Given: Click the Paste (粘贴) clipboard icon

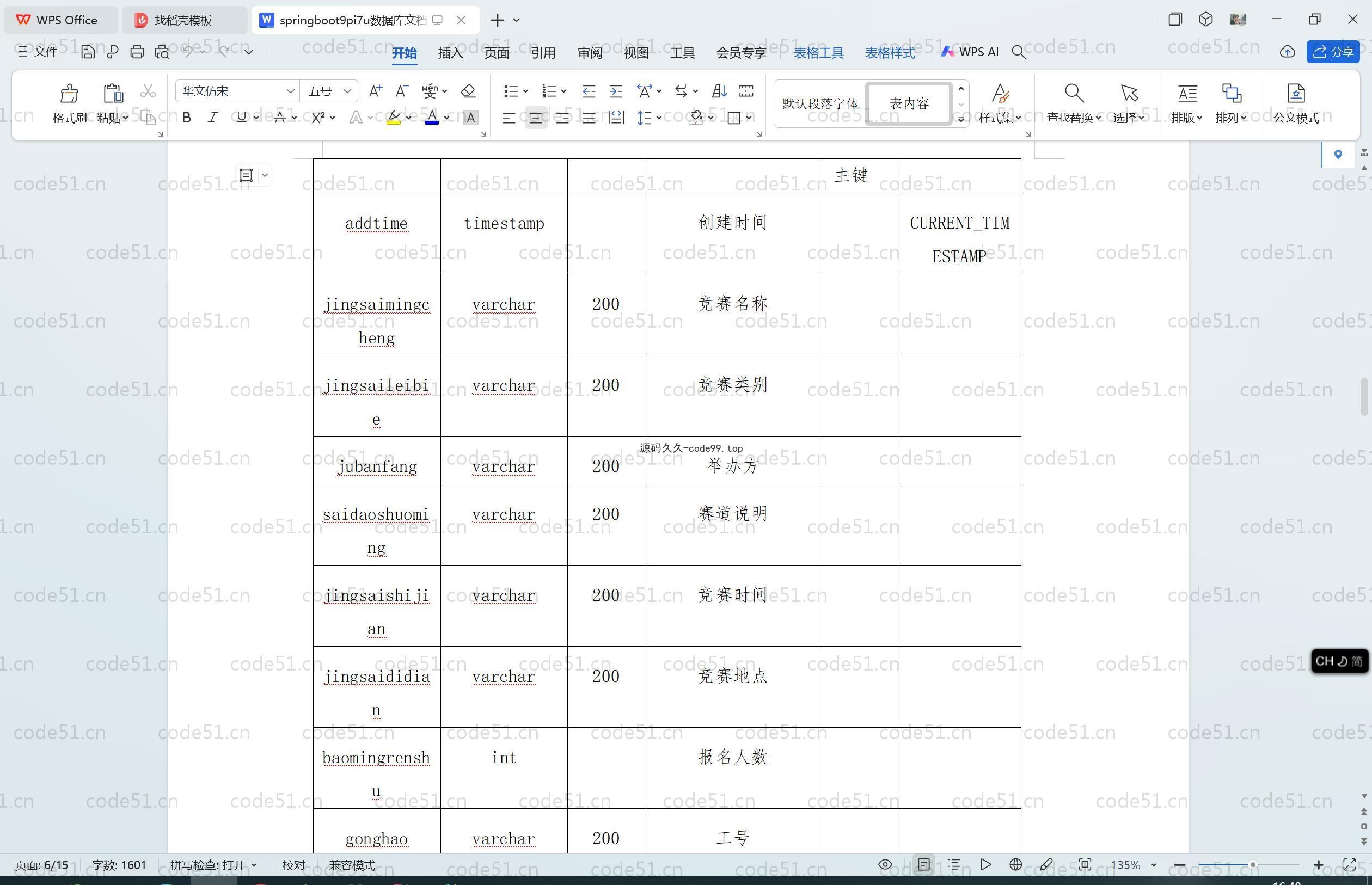Looking at the screenshot, I should click(113, 93).
